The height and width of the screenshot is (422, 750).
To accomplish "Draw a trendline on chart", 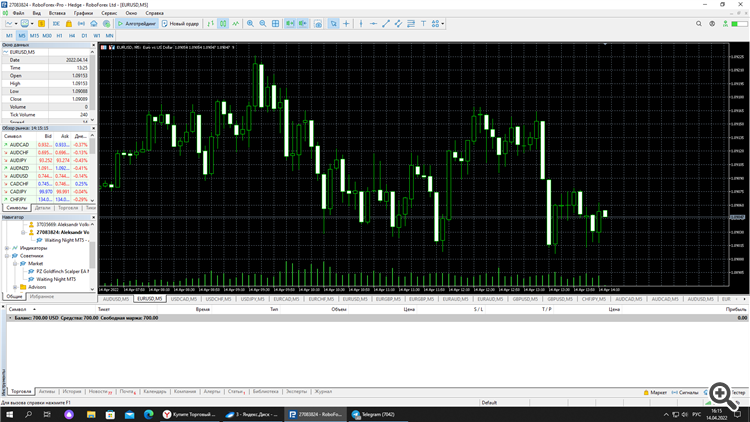I will (386, 23).
